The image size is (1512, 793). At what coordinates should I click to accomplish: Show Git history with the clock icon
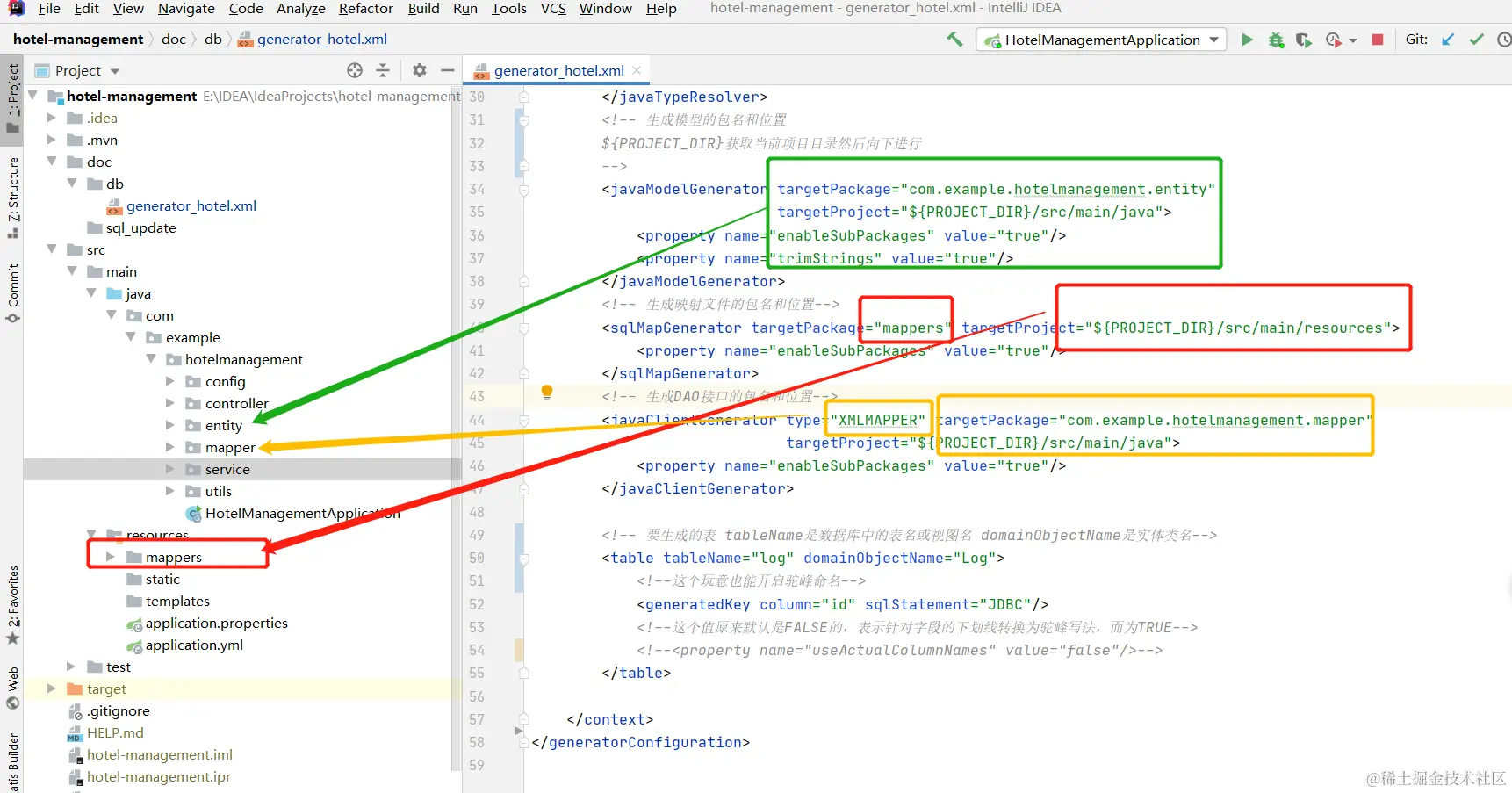tap(1504, 40)
